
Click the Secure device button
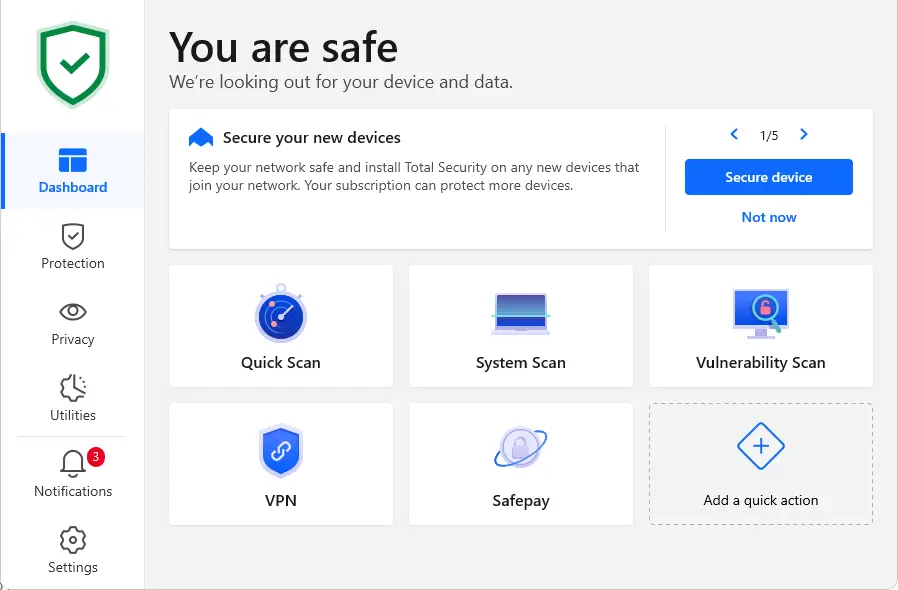coord(768,177)
